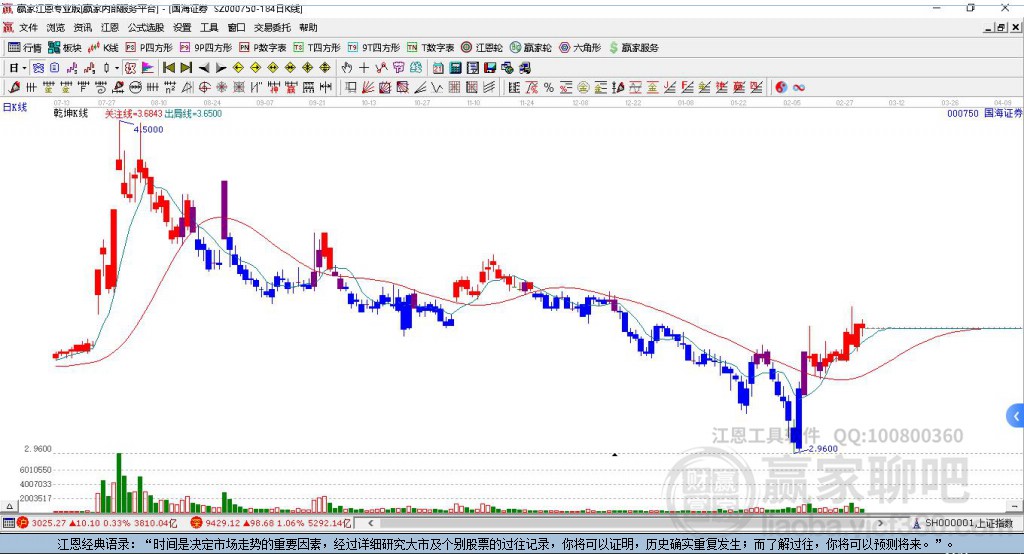Click the 000750 国海证券 stock label

(984, 113)
